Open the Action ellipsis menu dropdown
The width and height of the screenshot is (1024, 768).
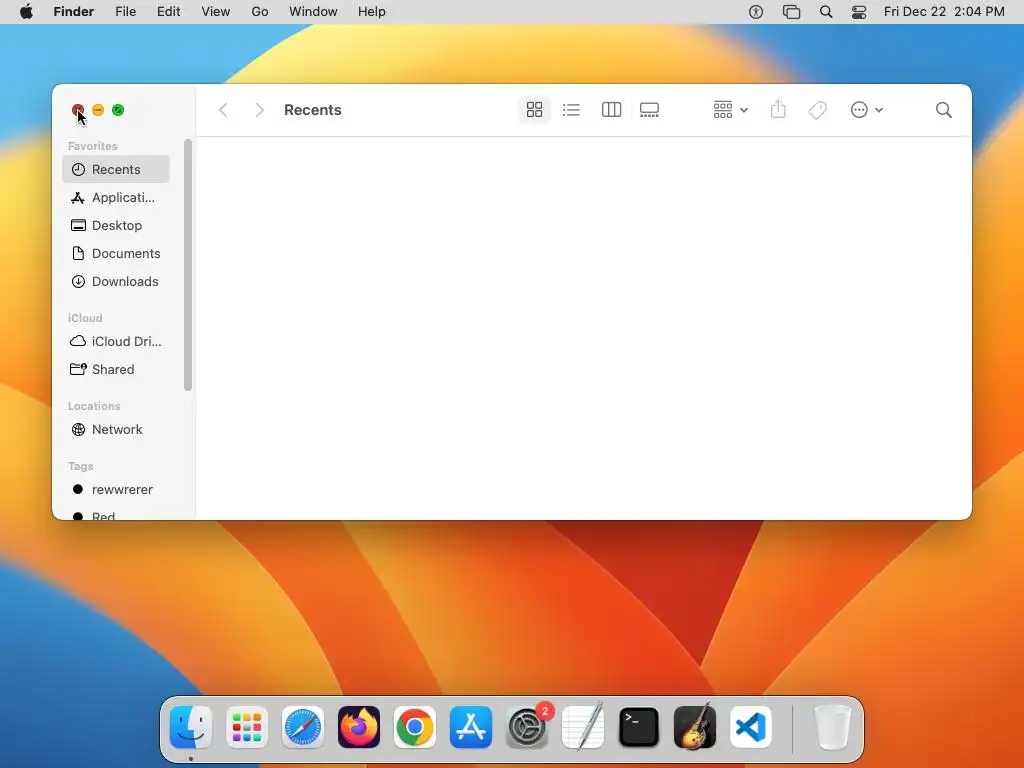867,110
